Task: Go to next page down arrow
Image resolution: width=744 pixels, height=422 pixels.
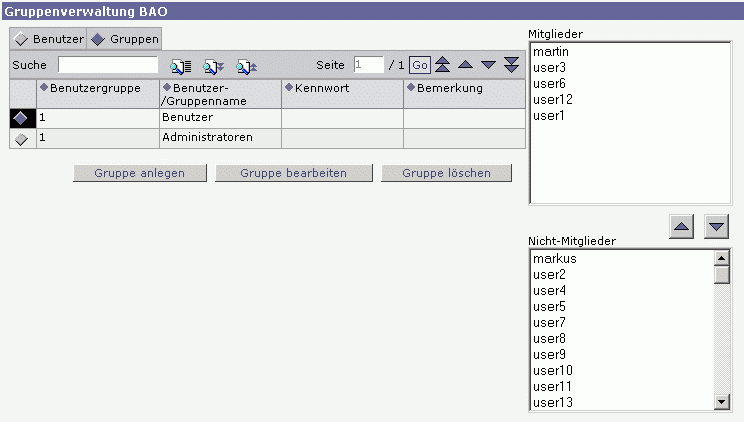Action: pyautogui.click(x=488, y=65)
